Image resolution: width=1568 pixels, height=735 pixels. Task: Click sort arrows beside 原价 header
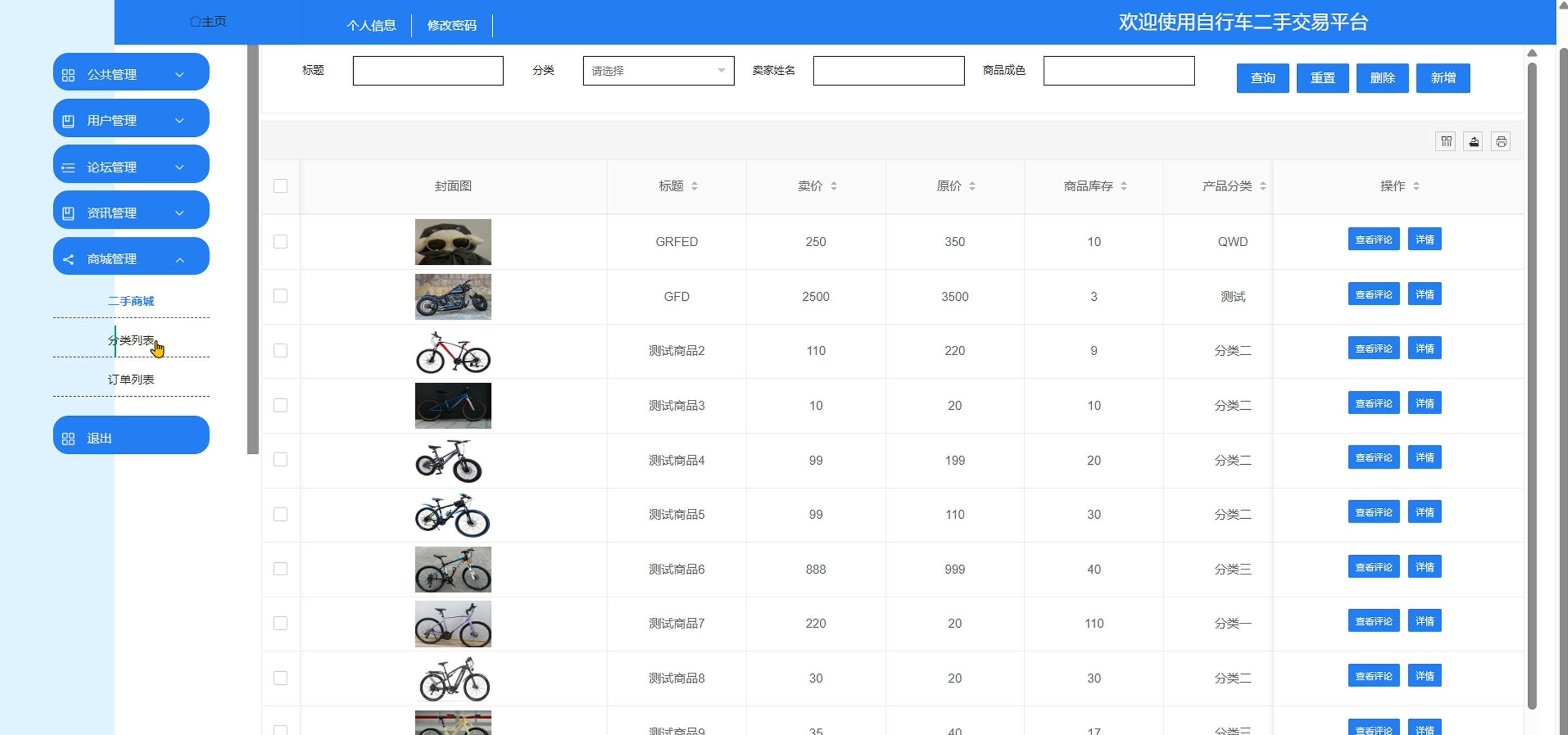tap(972, 186)
